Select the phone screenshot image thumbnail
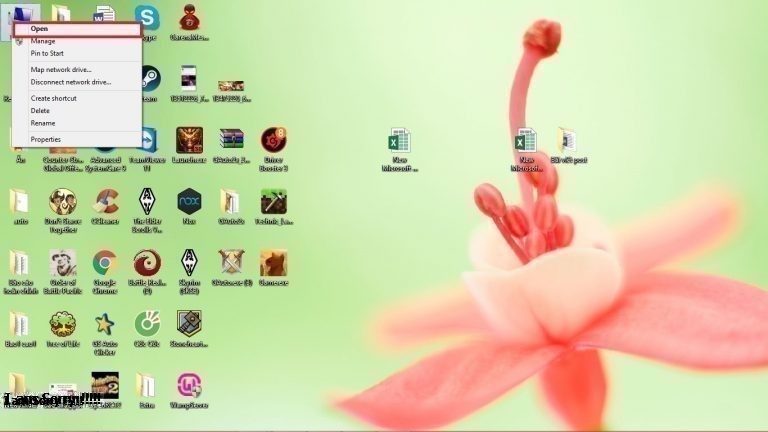Screen dimensions: 768x432 [x=189, y=79]
